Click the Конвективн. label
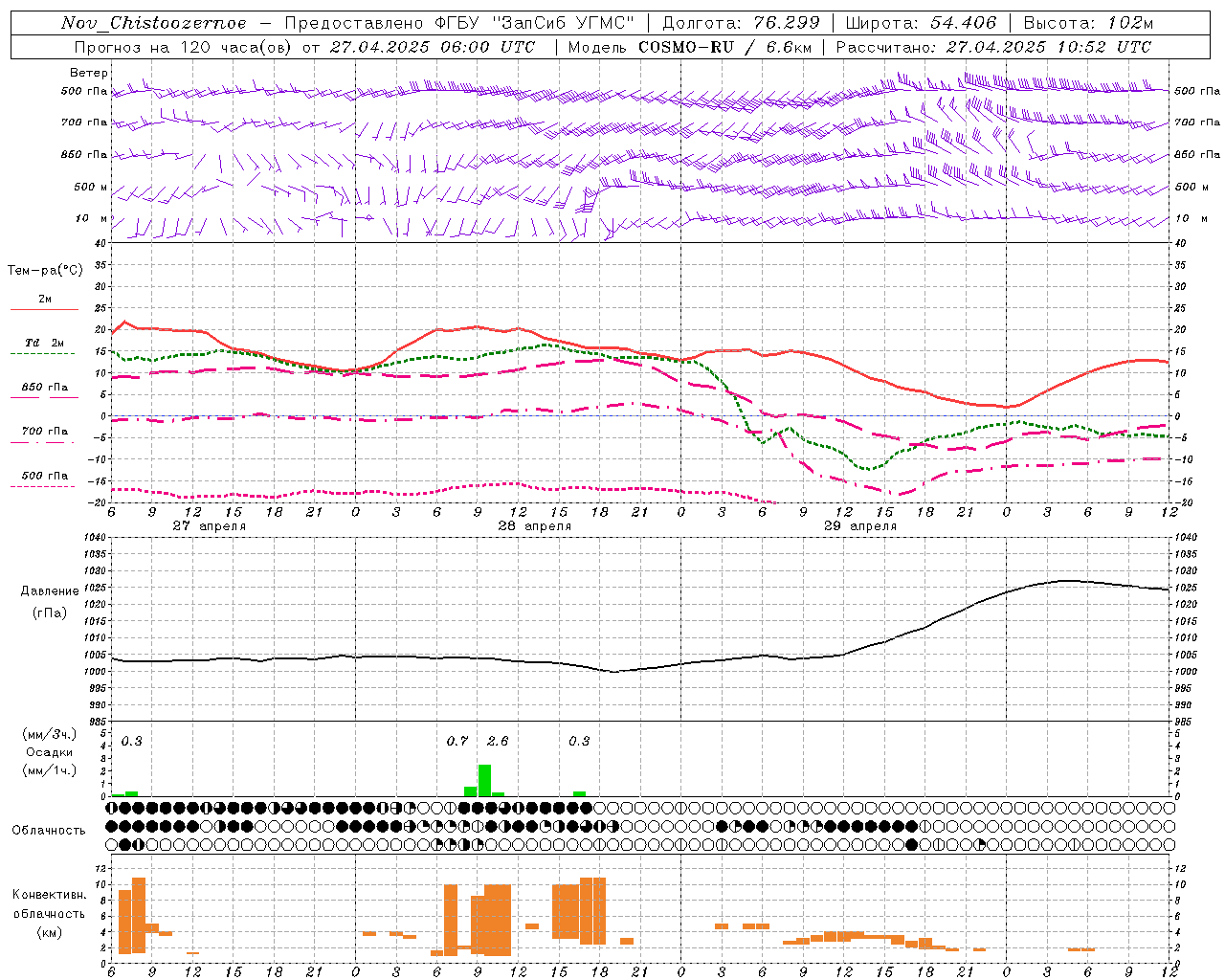 click(50, 895)
